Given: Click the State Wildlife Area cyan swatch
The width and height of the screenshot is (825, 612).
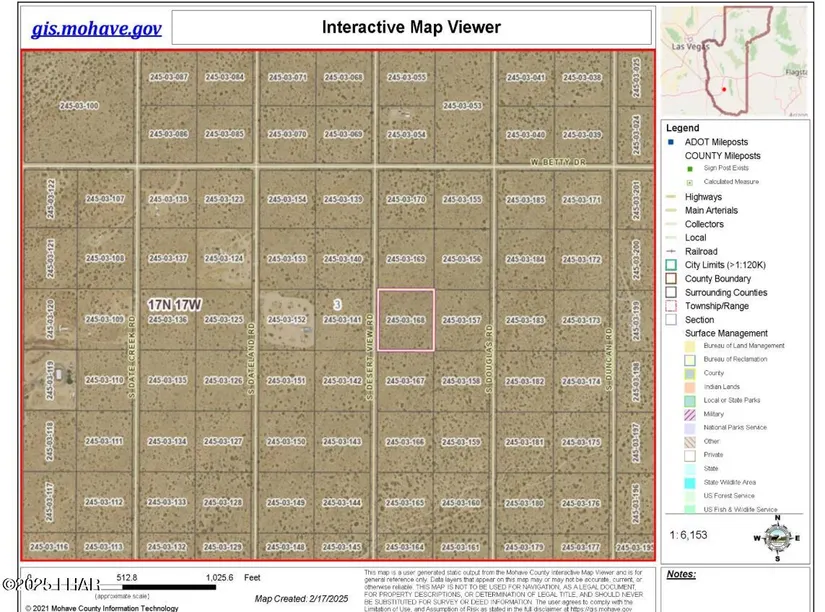Looking at the screenshot, I should [690, 482].
